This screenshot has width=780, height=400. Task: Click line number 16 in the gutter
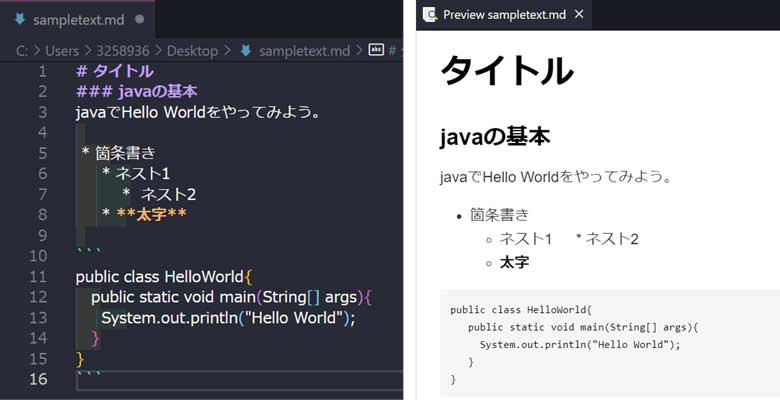(38, 380)
